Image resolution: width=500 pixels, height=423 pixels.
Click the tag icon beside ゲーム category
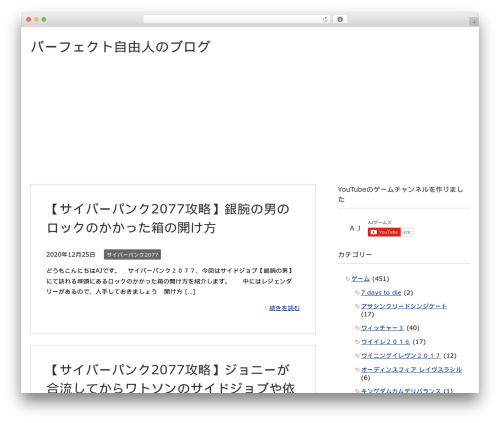pyautogui.click(x=348, y=279)
